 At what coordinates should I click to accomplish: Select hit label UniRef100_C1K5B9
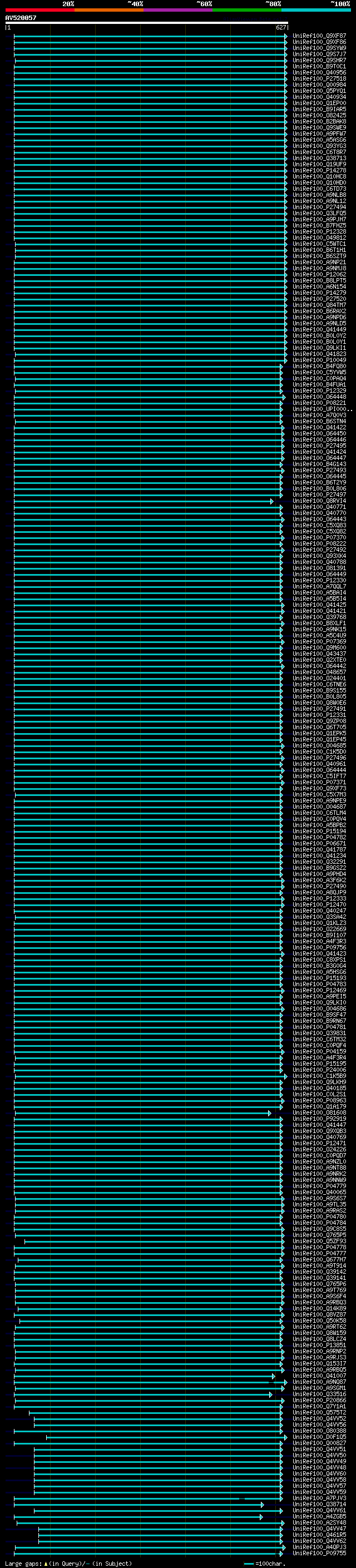click(319, 1076)
